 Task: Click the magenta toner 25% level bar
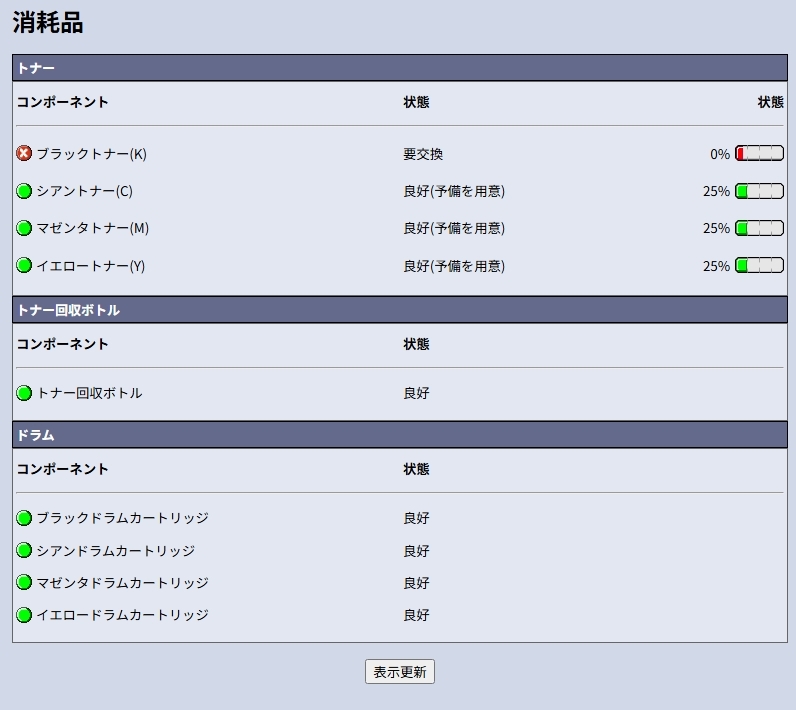[x=759, y=228]
